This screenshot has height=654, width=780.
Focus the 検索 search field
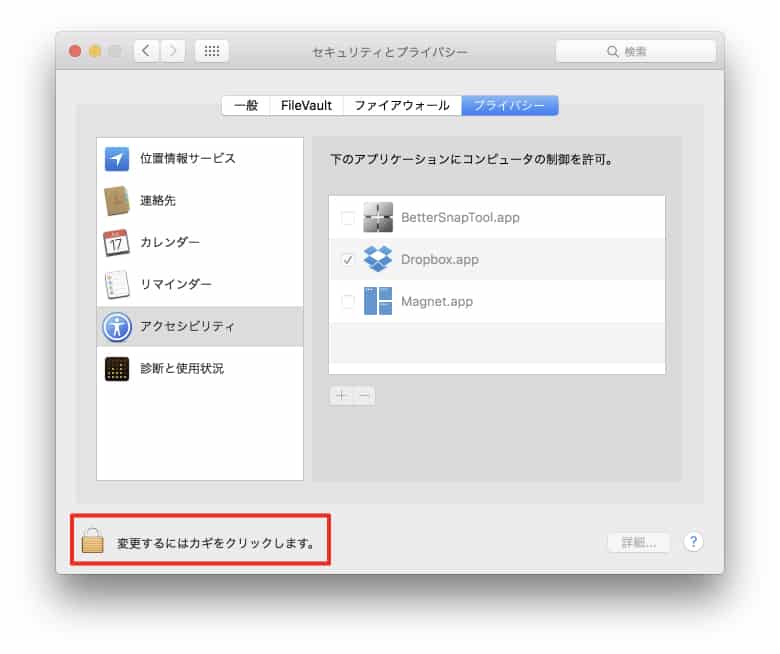636,51
